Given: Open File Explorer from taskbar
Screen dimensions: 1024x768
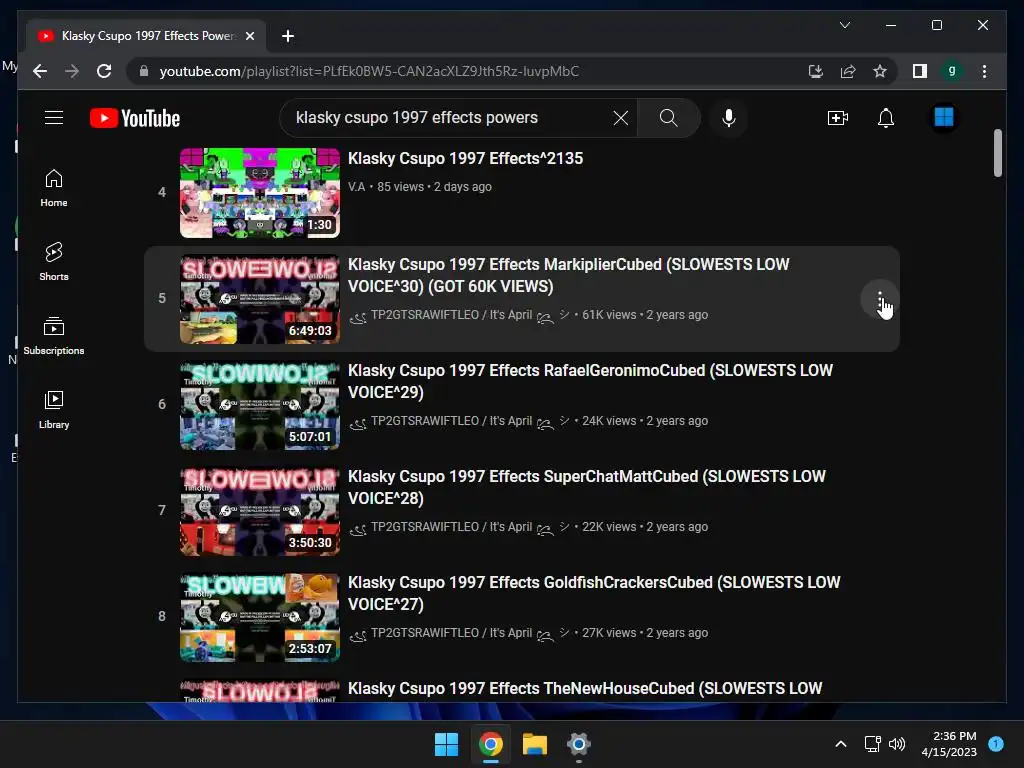Looking at the screenshot, I should click(x=534, y=744).
